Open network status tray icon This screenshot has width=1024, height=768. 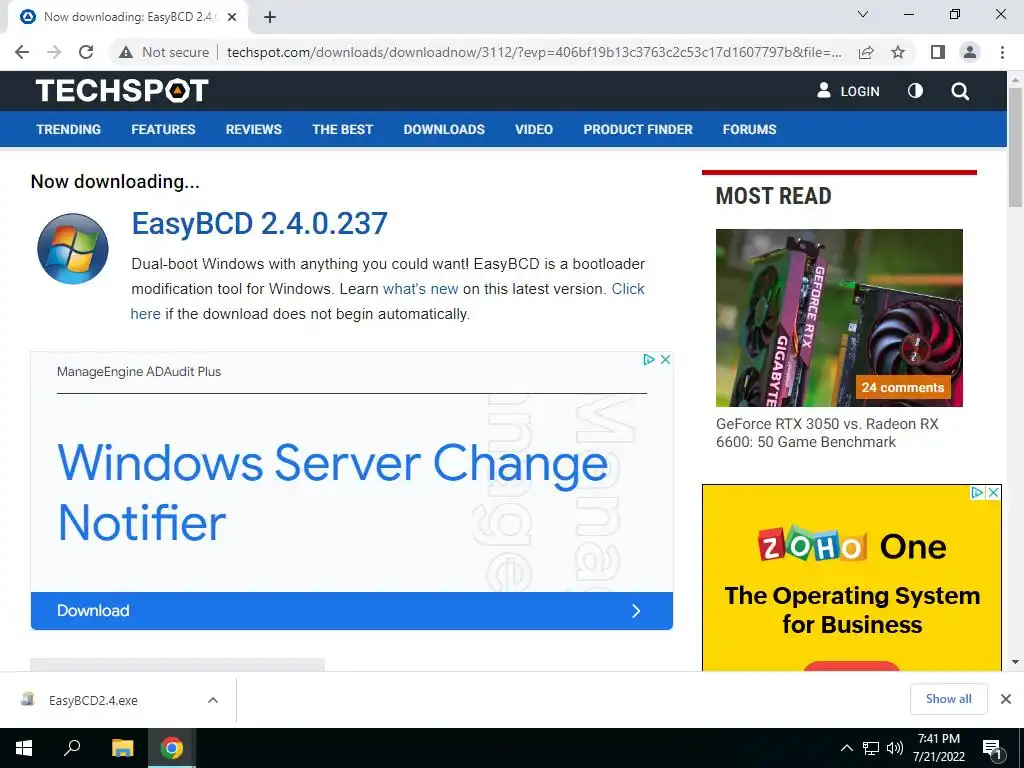pos(870,748)
